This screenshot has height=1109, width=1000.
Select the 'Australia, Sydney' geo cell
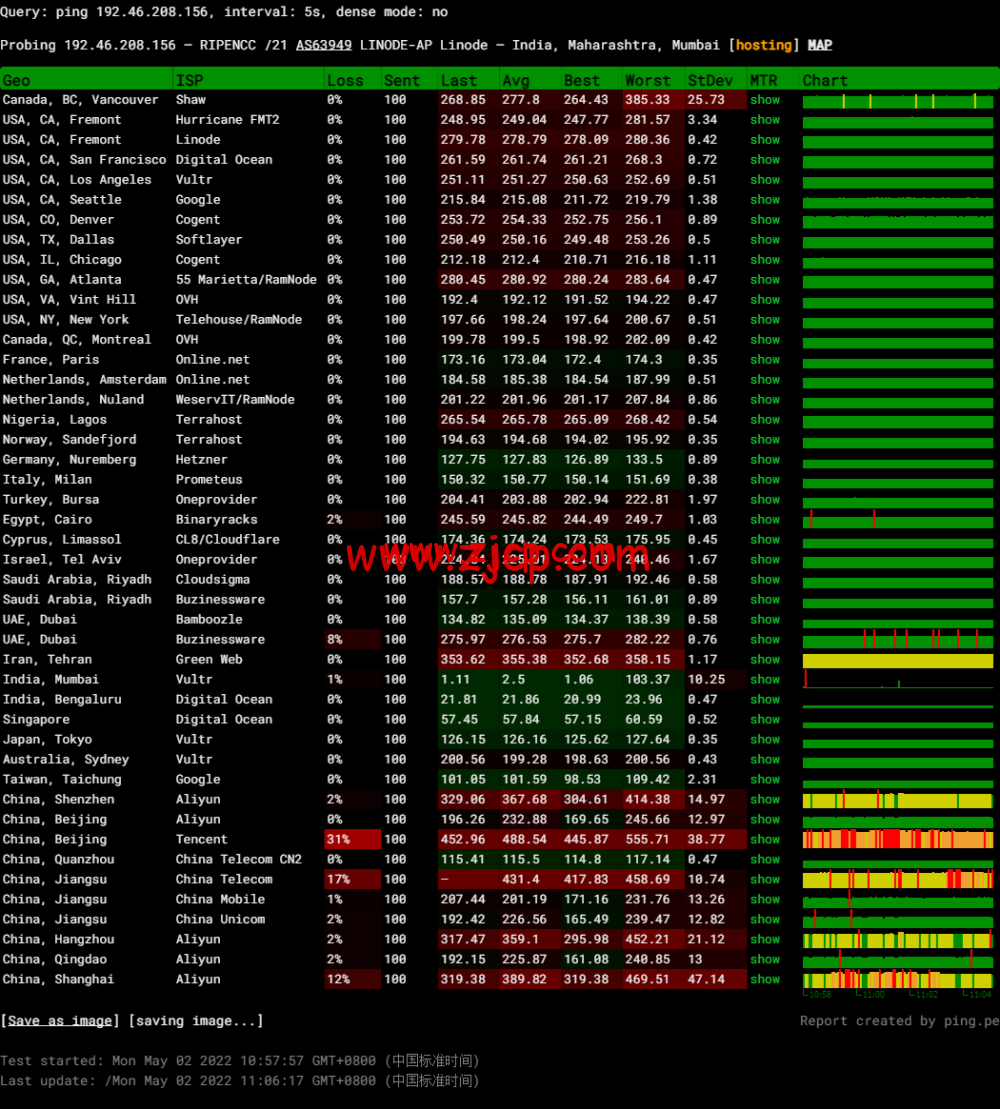66,759
